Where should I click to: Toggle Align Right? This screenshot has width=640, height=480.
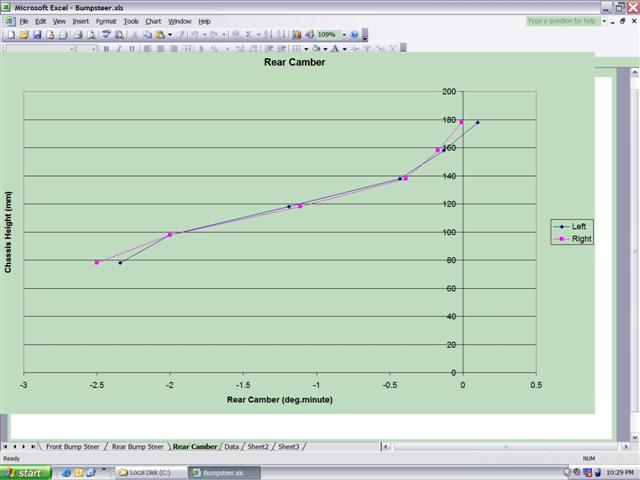click(x=173, y=49)
